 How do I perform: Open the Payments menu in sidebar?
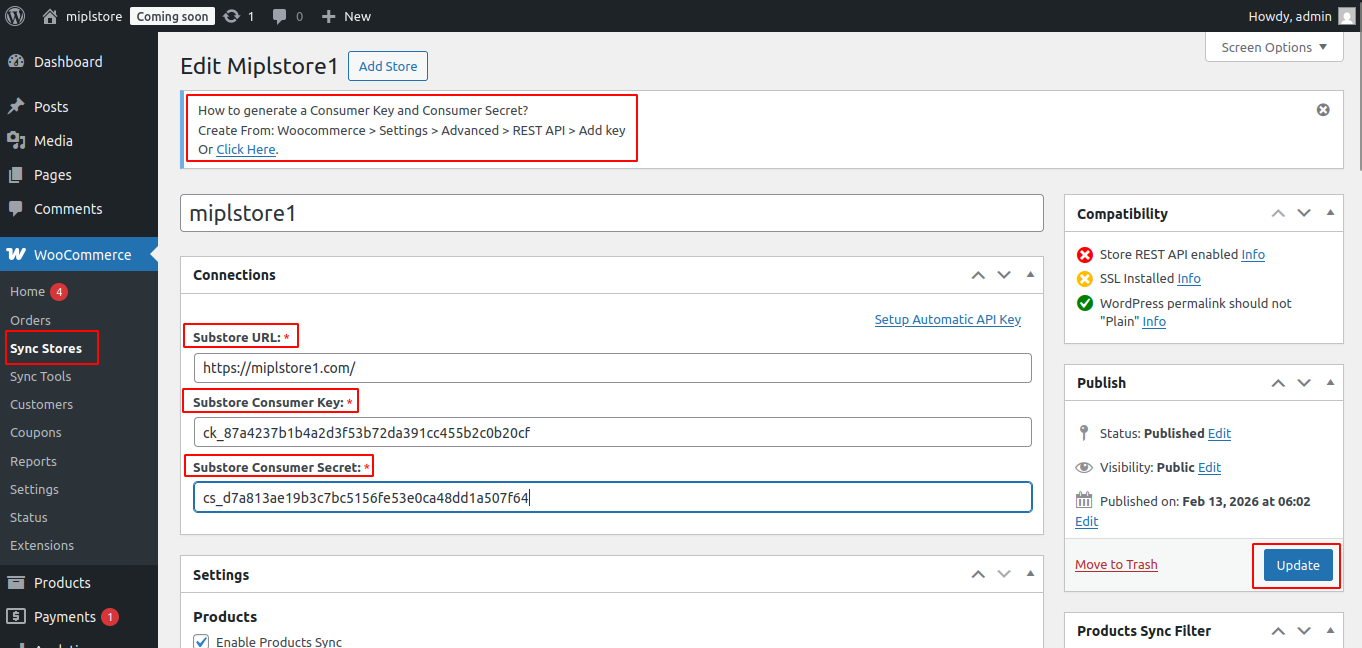(64, 617)
